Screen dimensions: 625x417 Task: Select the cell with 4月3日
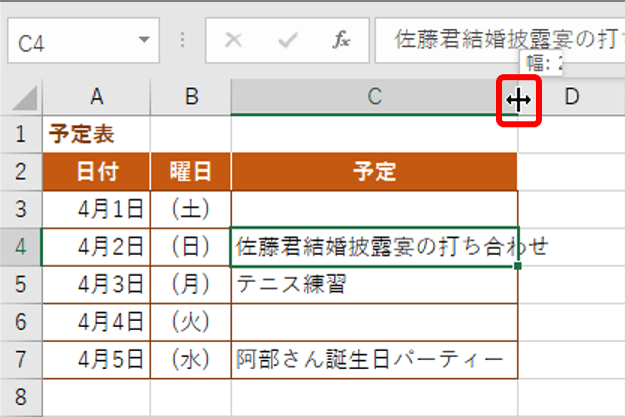point(96,284)
